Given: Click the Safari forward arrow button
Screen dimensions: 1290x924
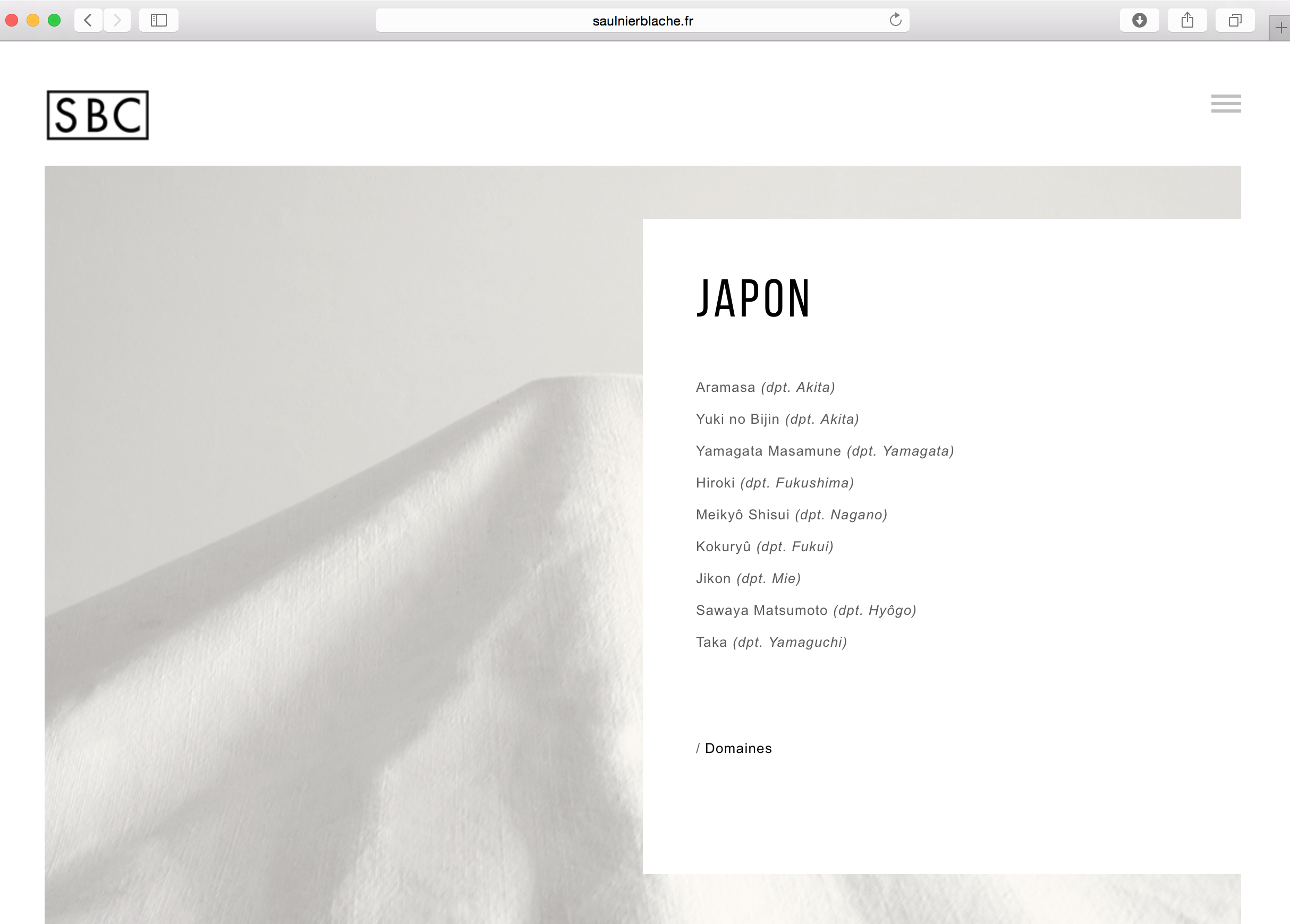Looking at the screenshot, I should pyautogui.click(x=117, y=21).
